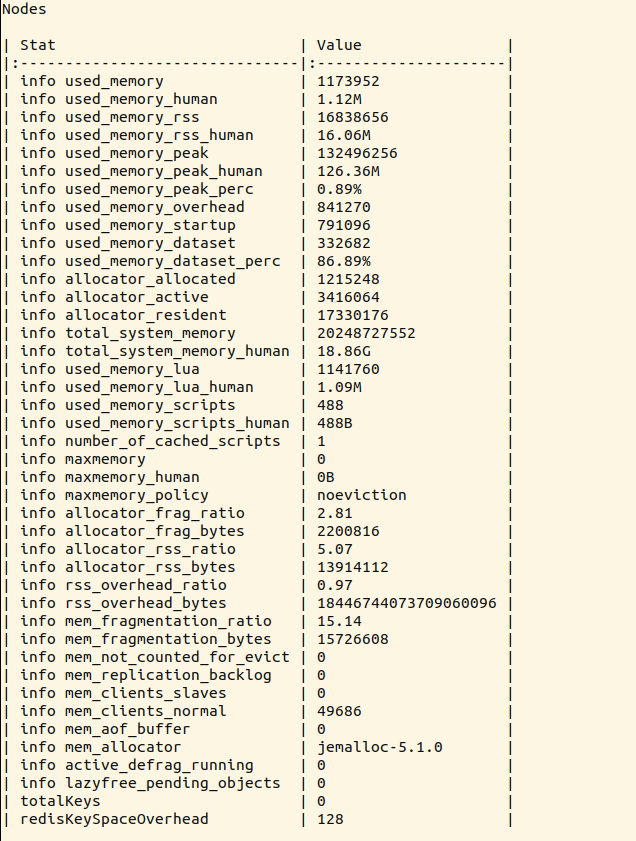Select the Stat column header
The image size is (636, 841).
pyautogui.click(x=38, y=45)
